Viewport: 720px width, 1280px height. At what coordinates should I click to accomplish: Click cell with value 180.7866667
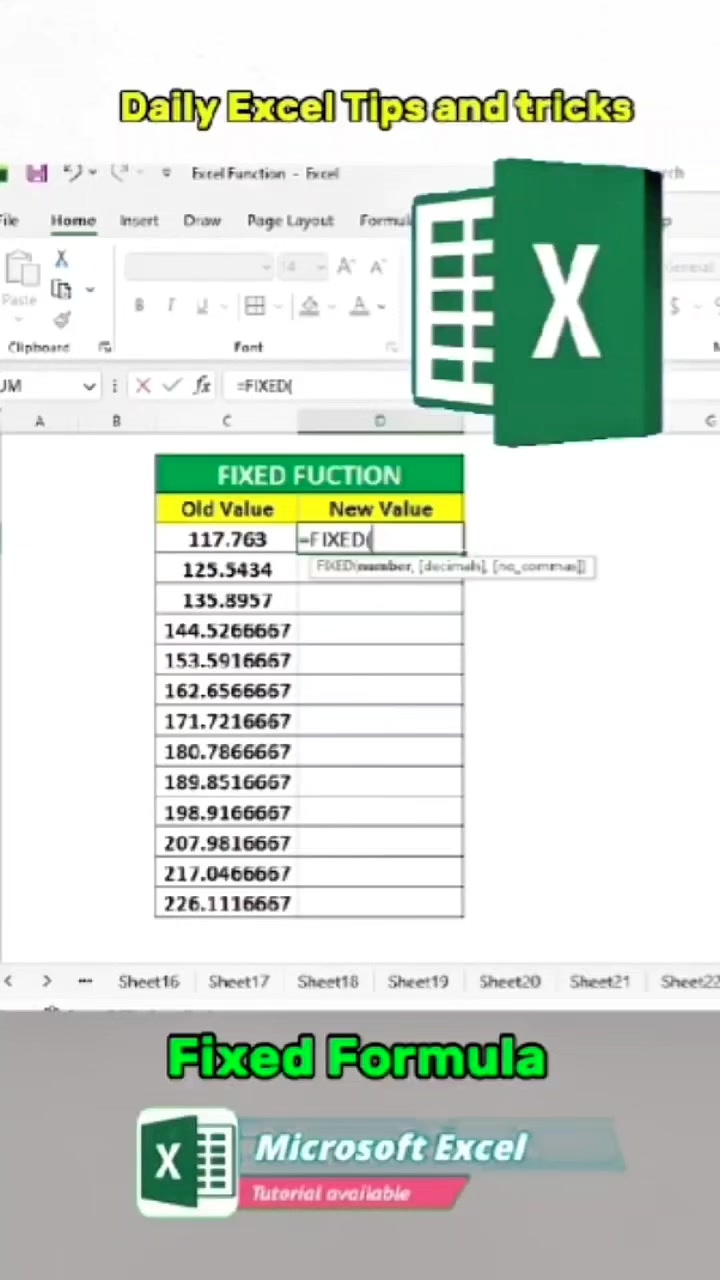point(227,752)
